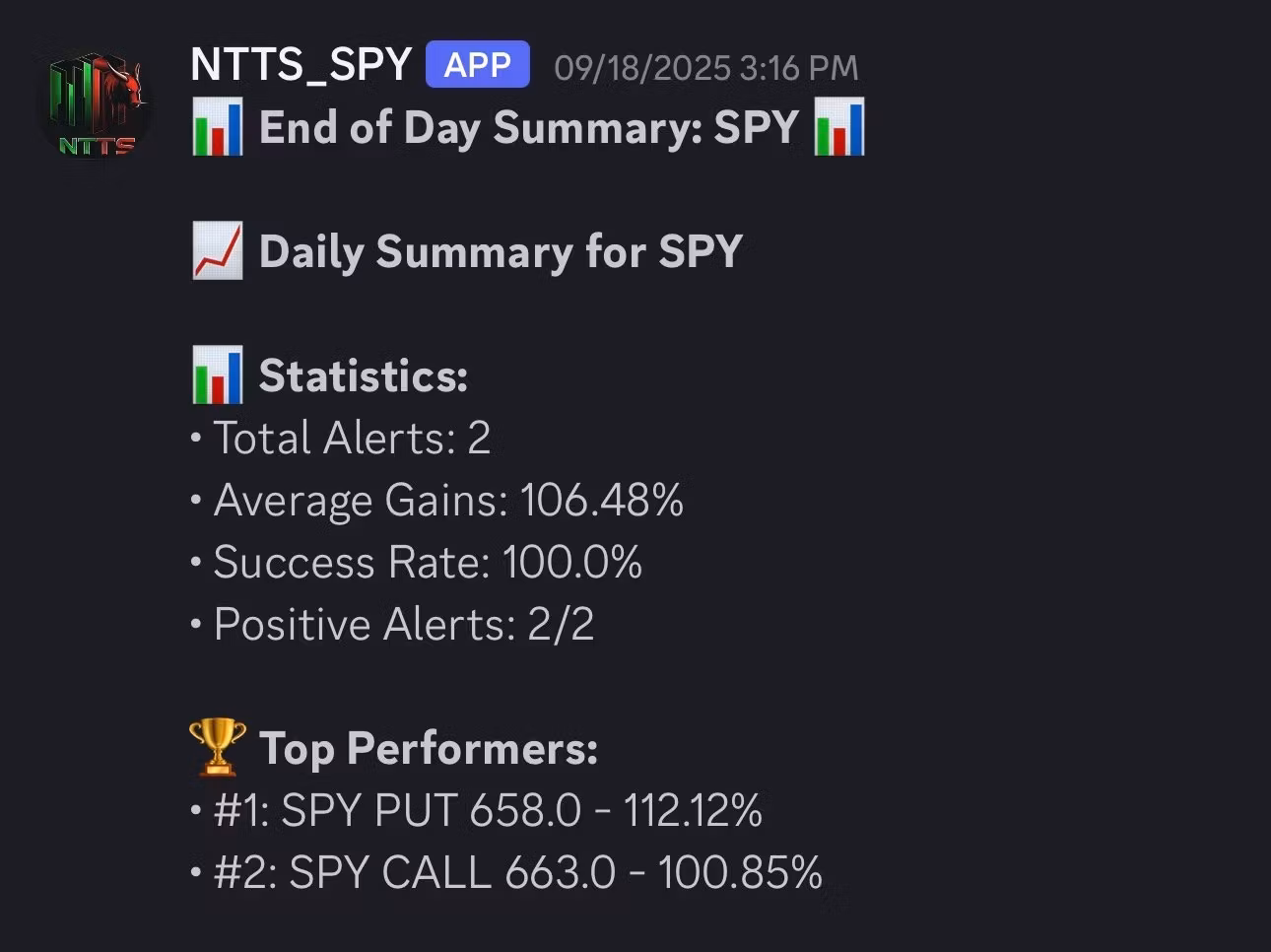Open the NTTS_SPY username profile
This screenshot has width=1271, height=952.
point(301,65)
